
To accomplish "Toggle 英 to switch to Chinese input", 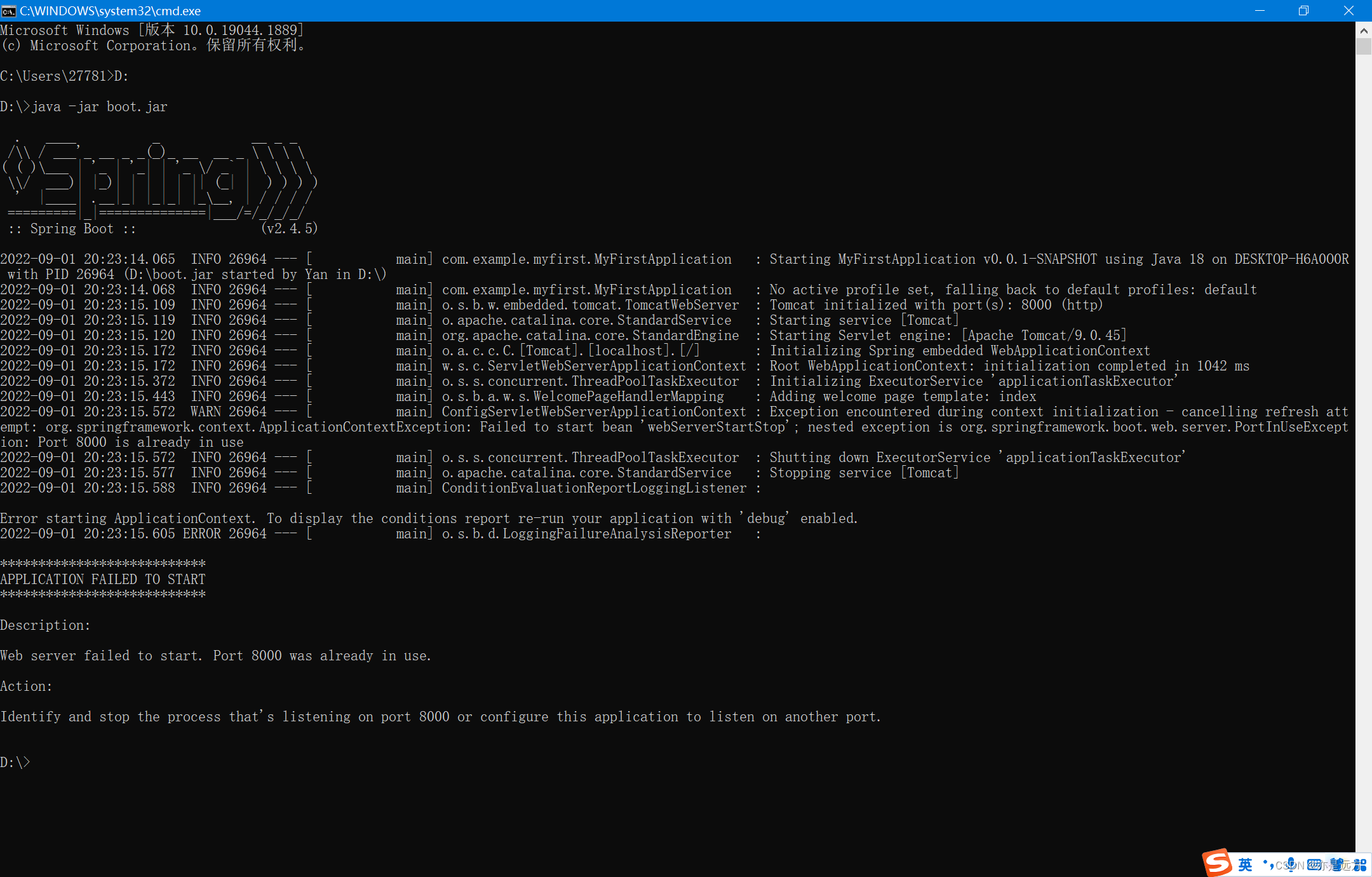I will click(1245, 864).
